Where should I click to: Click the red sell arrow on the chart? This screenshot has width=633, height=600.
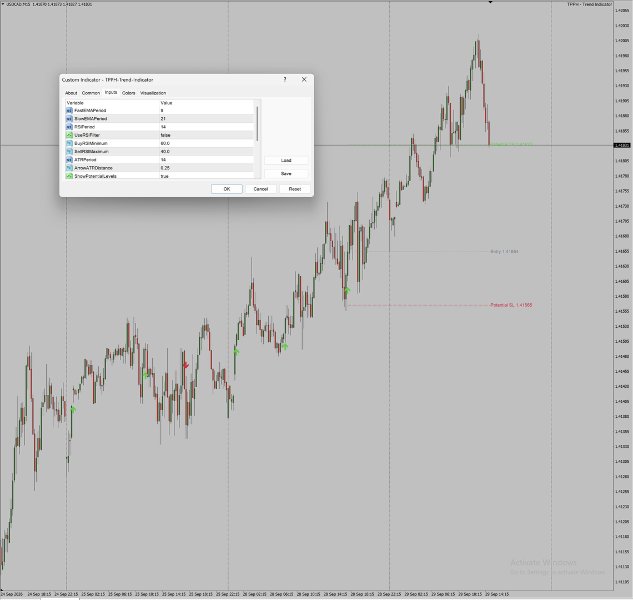tap(186, 365)
